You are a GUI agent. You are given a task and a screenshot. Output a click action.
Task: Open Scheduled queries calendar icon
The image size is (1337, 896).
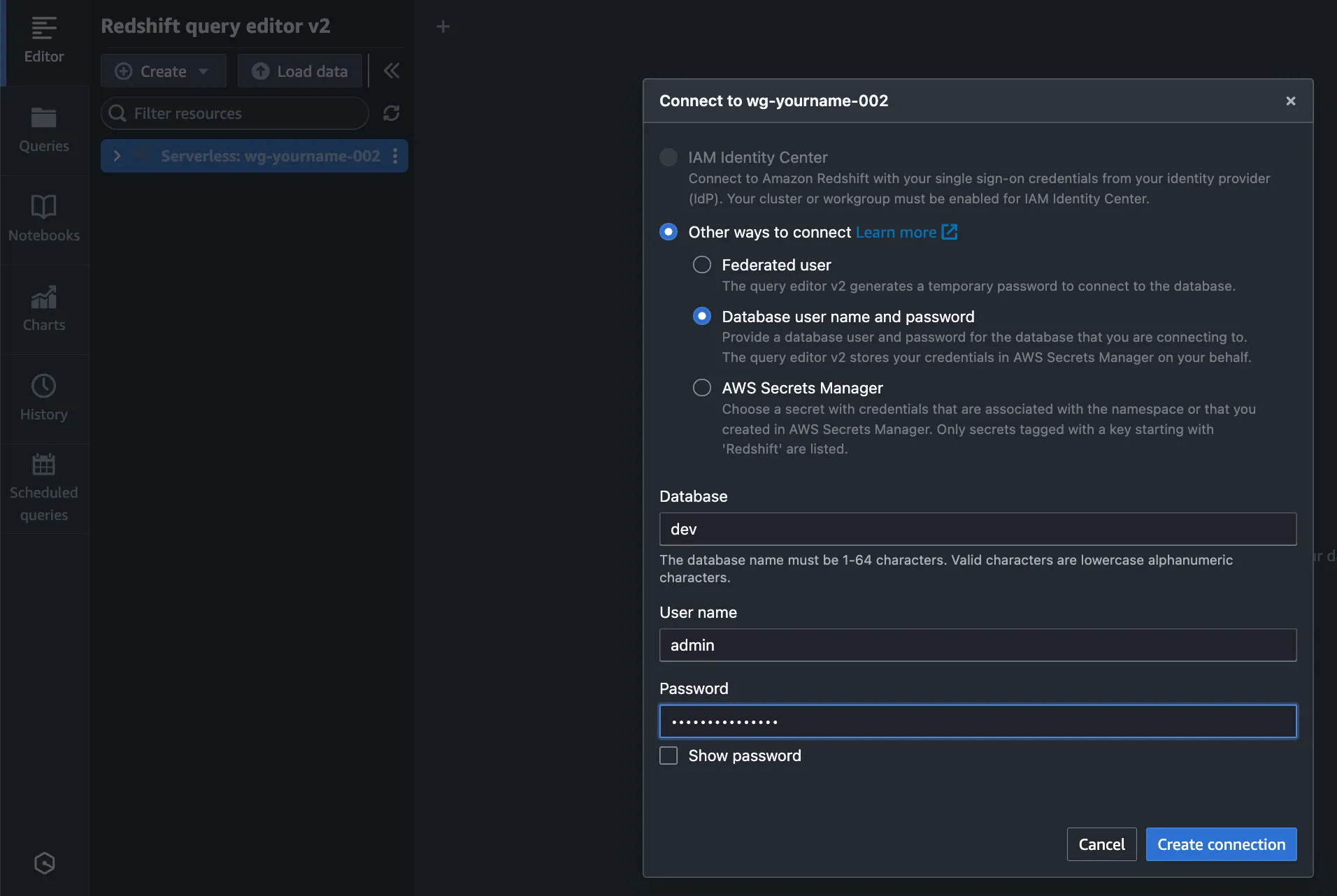coord(43,465)
